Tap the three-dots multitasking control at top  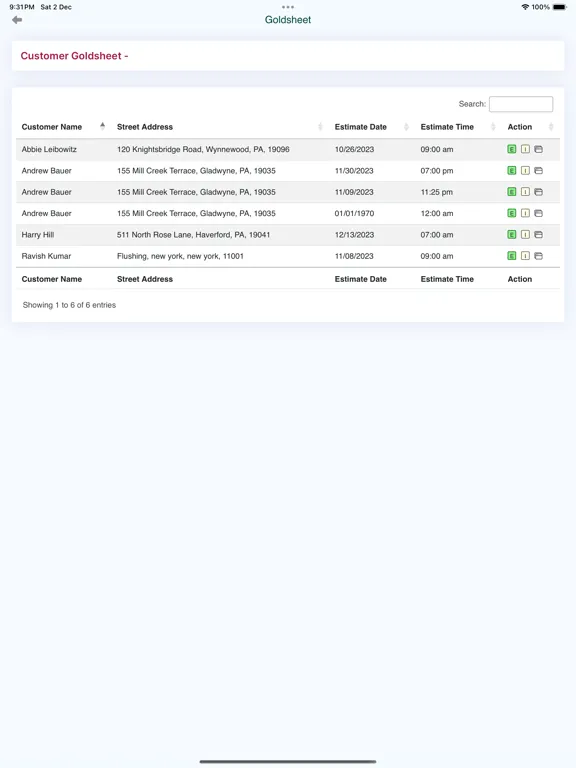[x=288, y=7]
